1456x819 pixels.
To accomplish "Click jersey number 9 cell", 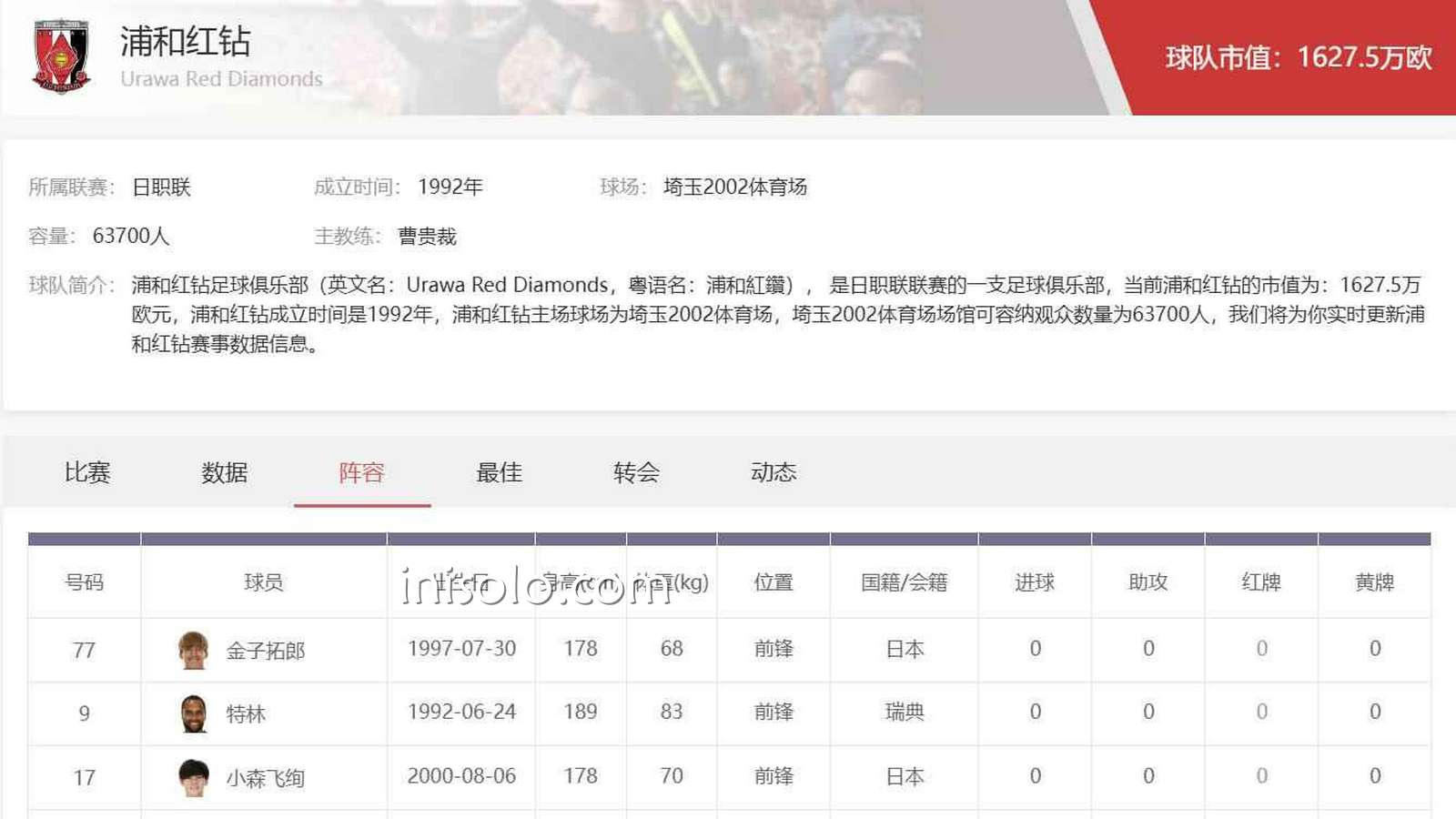I will [84, 714].
